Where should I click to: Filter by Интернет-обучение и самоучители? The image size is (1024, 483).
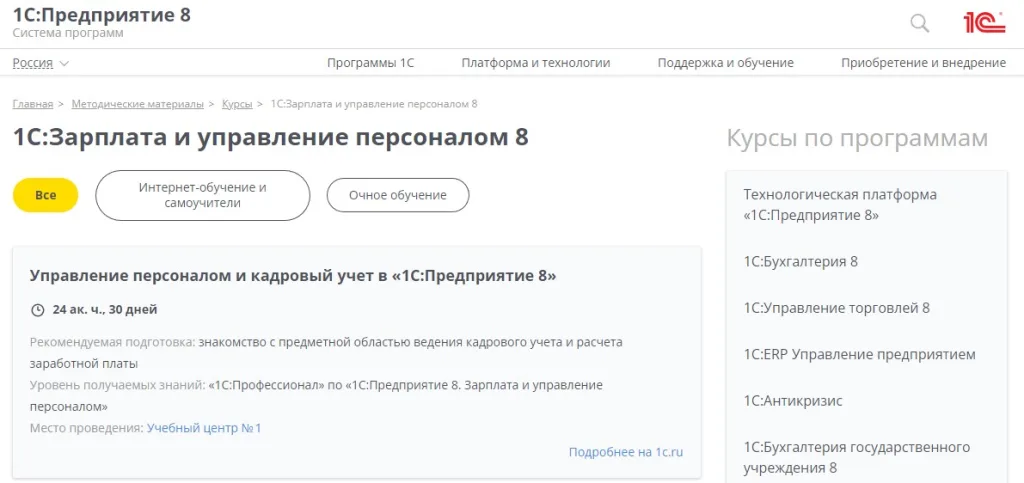pyautogui.click(x=202, y=195)
